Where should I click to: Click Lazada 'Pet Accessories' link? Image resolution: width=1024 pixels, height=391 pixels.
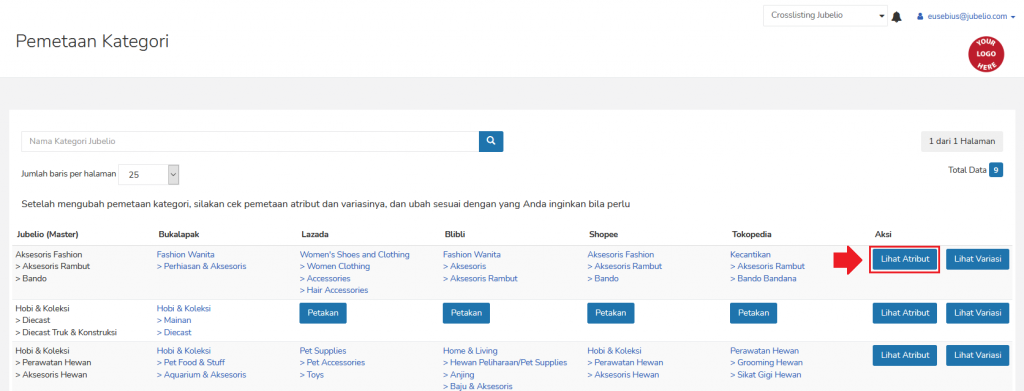tap(332, 362)
